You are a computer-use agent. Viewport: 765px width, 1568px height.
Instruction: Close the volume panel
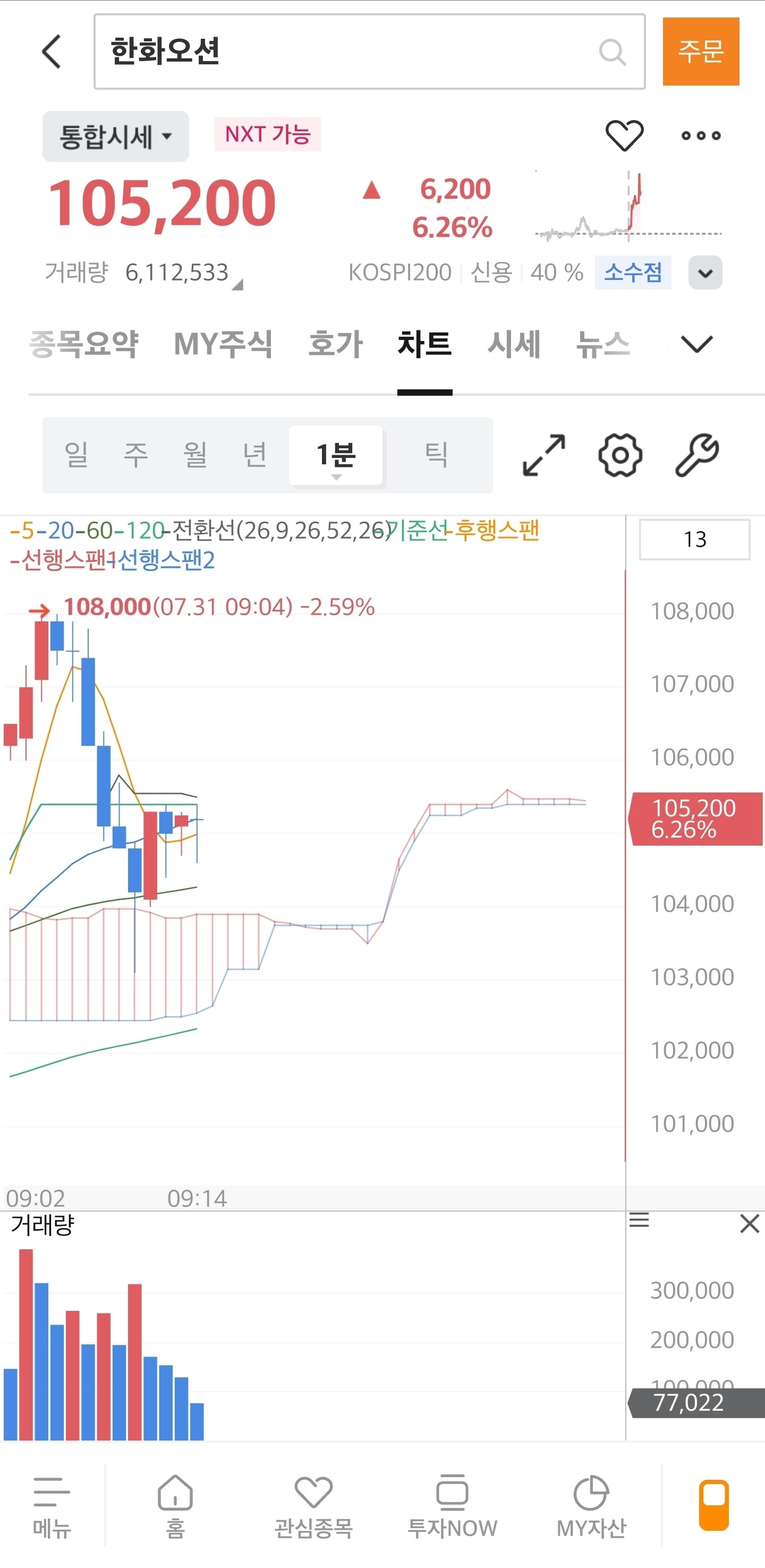pos(749,1223)
